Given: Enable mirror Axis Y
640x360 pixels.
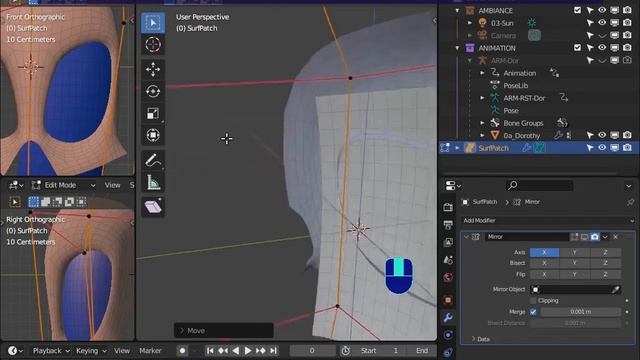Looking at the screenshot, I should click(574, 252).
